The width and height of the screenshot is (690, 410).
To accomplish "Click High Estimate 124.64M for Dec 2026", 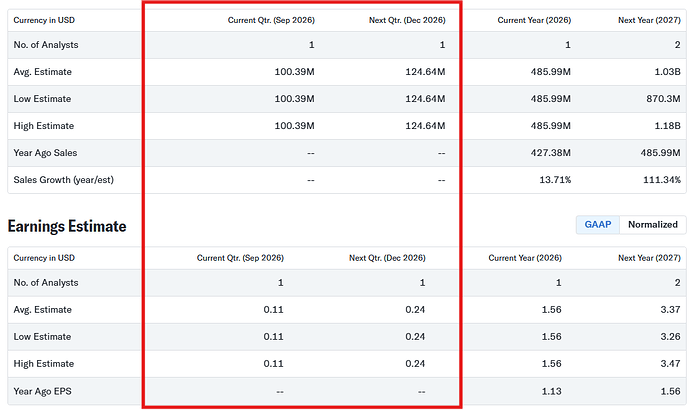I will click(425, 126).
